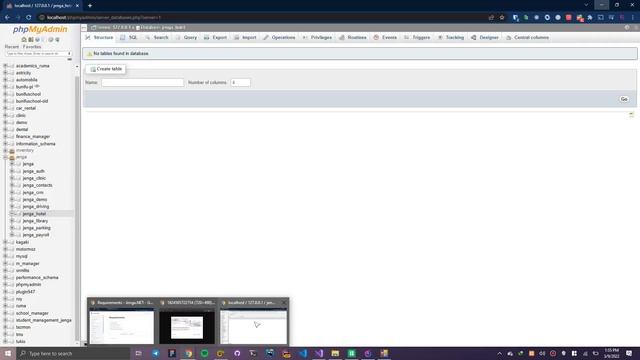
Task: Open the Search tab
Action: [157, 38]
